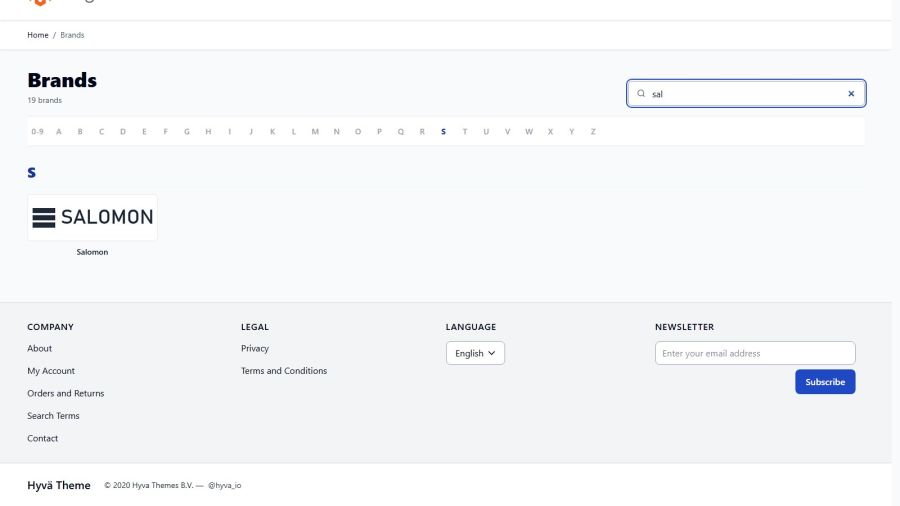Click the Brands breadcrumb text

click(72, 35)
